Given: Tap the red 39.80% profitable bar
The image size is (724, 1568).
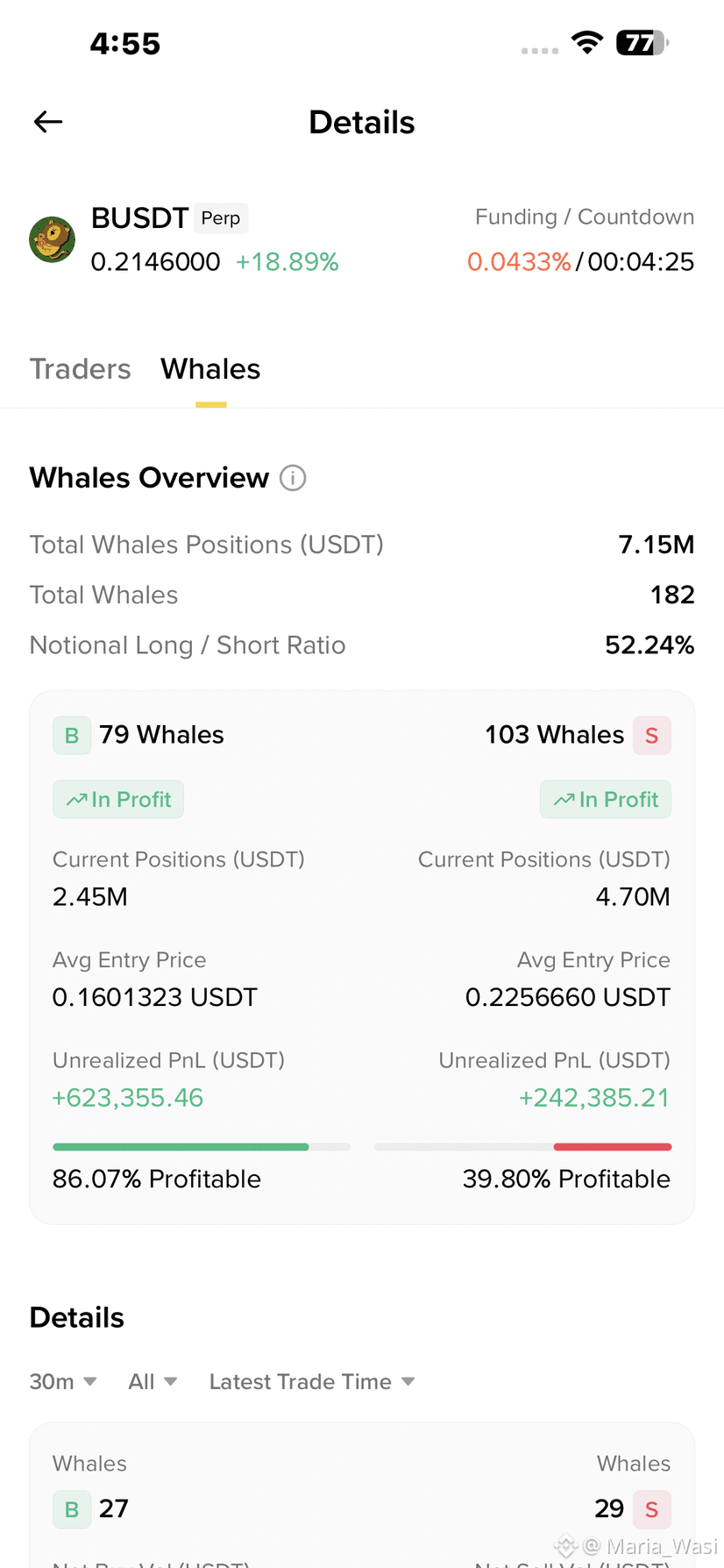Looking at the screenshot, I should pyautogui.click(x=613, y=1146).
